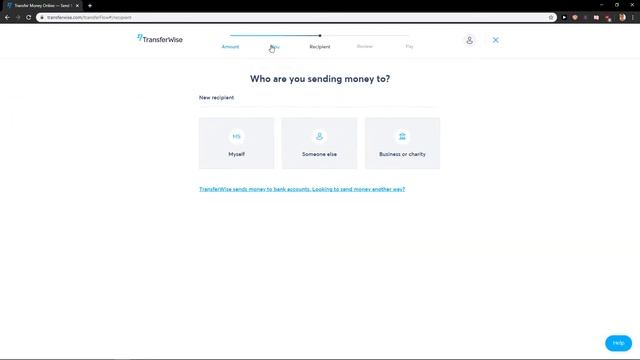Image resolution: width=640 pixels, height=360 pixels.
Task: Open the Chrome three-dot menu
Action: [x=633, y=18]
